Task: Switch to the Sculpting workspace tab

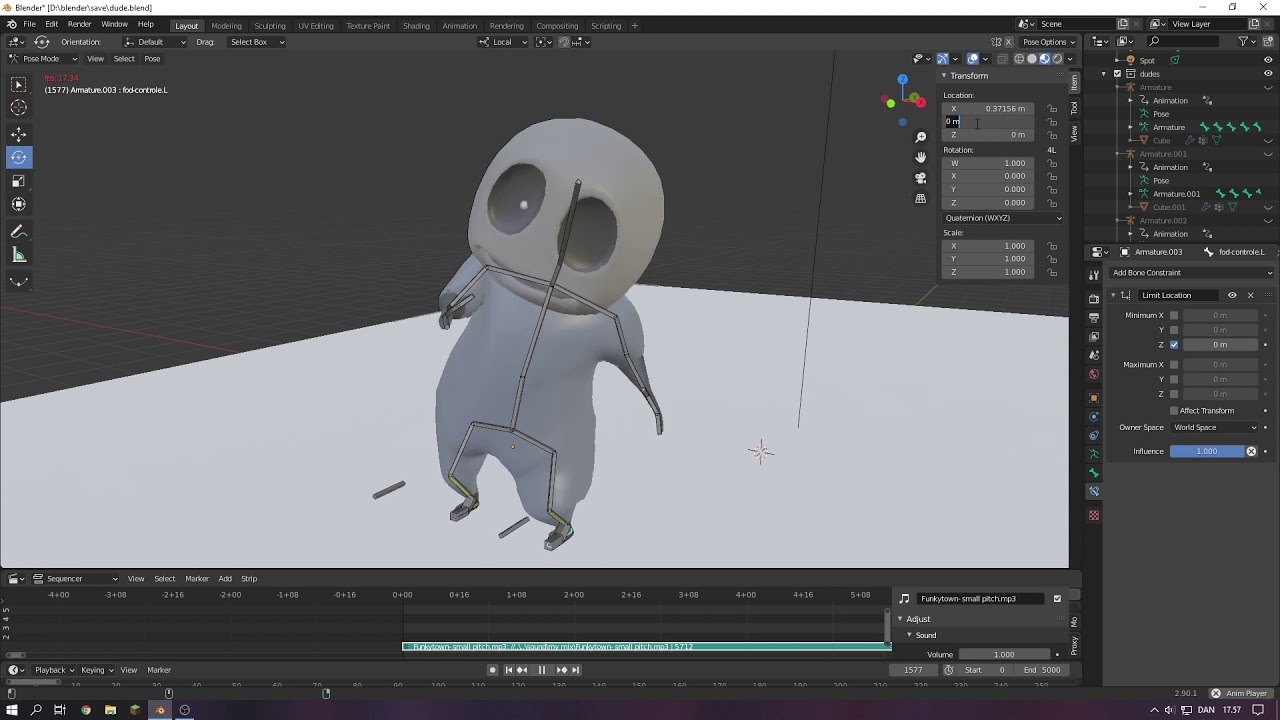Action: (270, 26)
